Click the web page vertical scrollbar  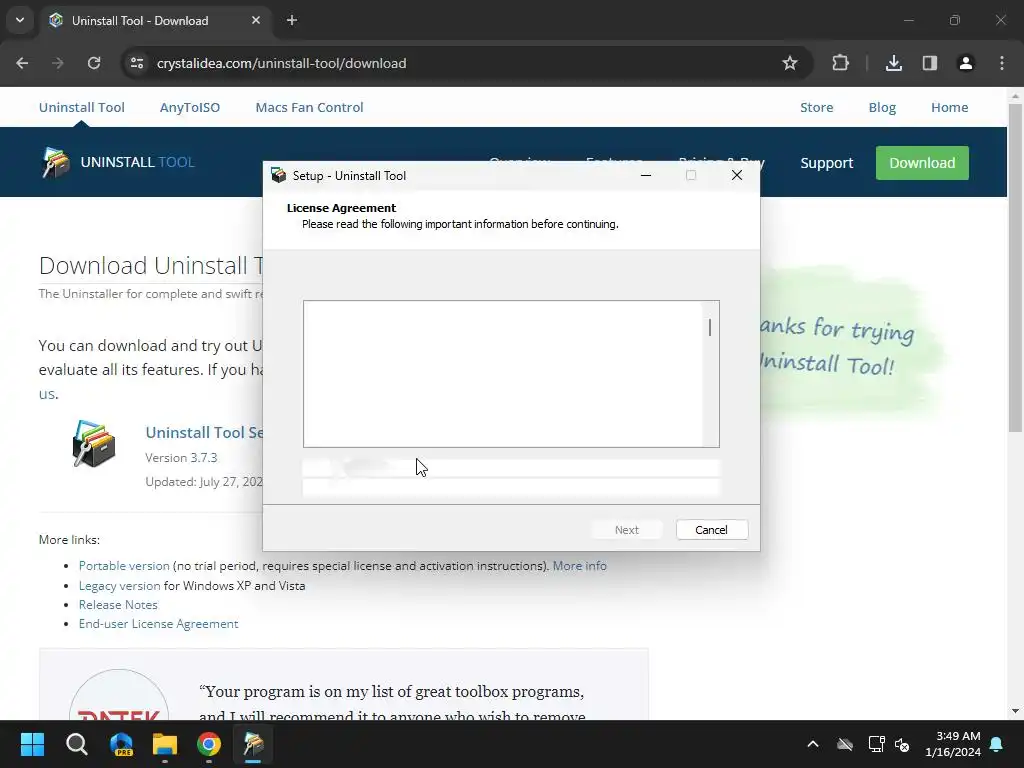tap(1015, 268)
